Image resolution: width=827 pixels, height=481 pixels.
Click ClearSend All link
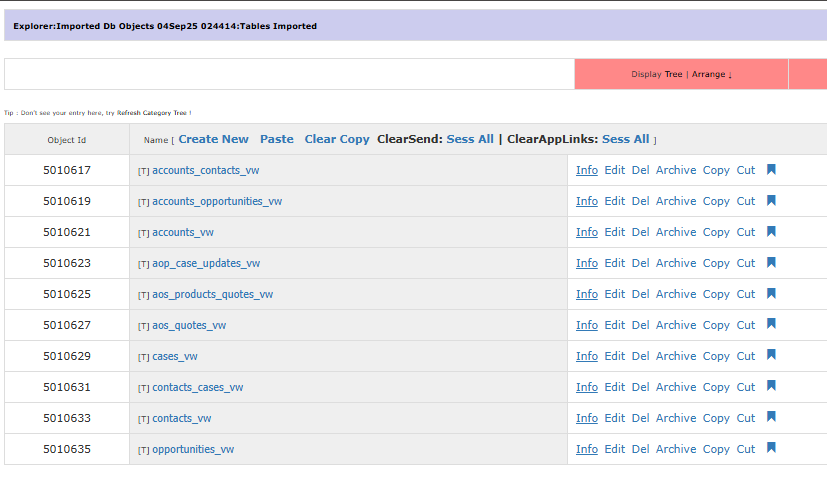click(486, 139)
